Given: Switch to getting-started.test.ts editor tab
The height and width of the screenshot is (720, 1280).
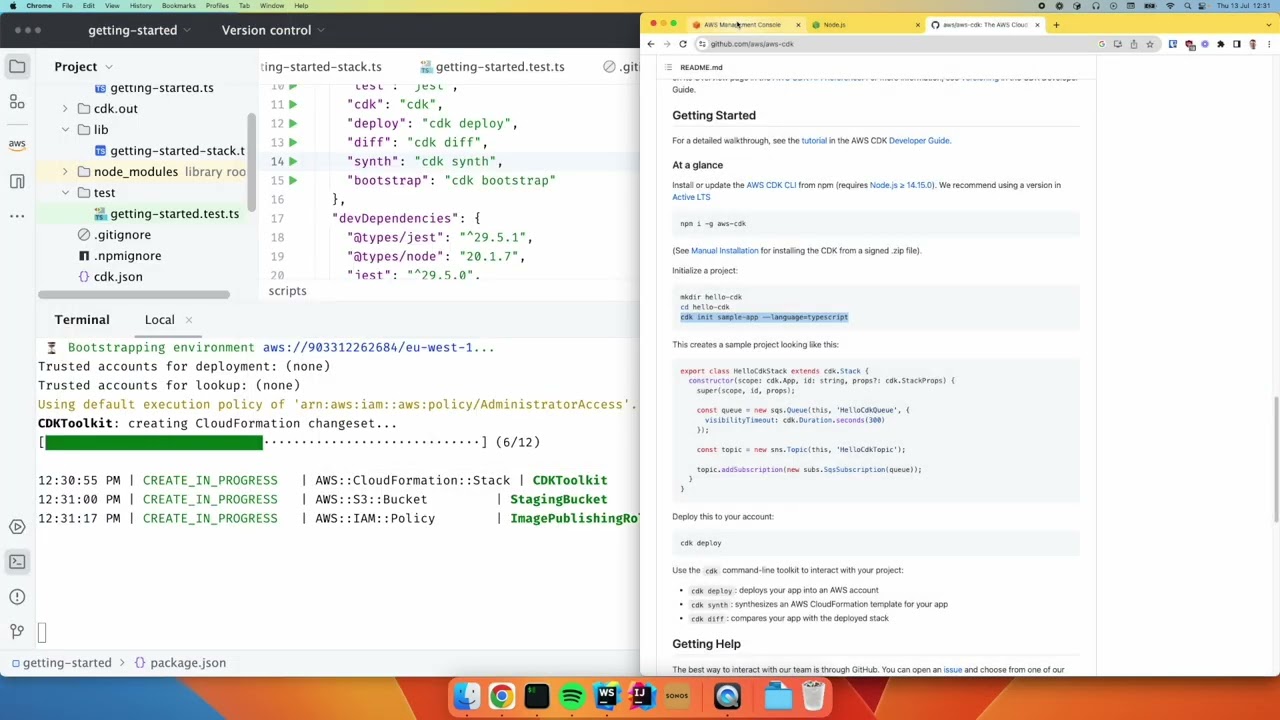Looking at the screenshot, I should 491,67.
